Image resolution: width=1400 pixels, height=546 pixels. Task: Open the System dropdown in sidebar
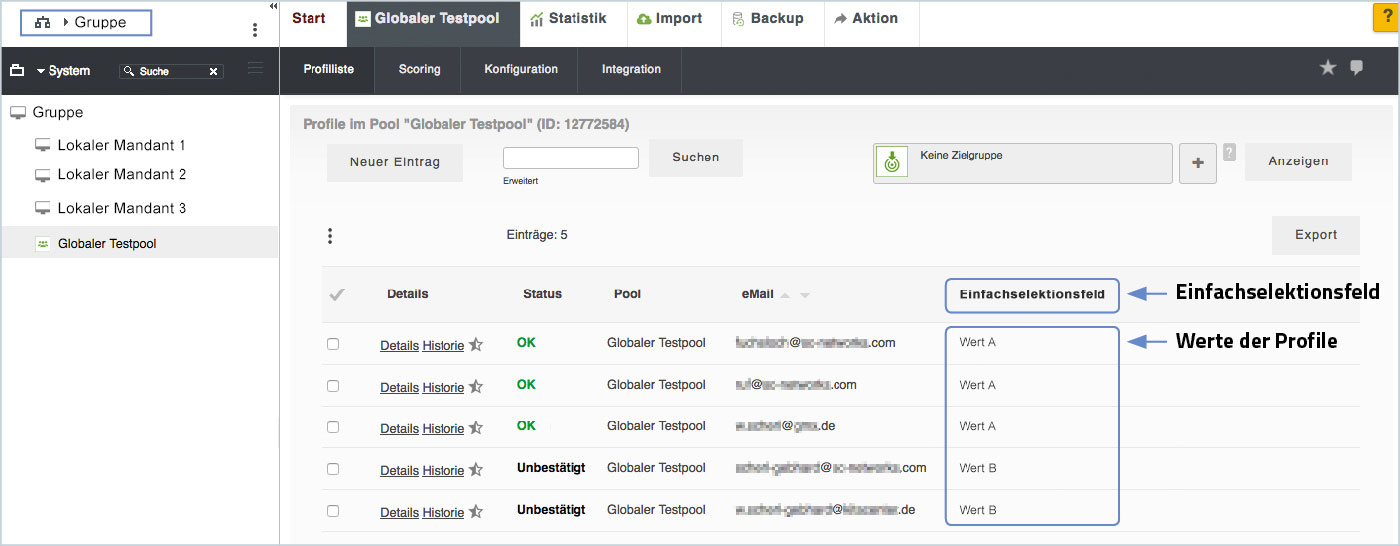[62, 71]
